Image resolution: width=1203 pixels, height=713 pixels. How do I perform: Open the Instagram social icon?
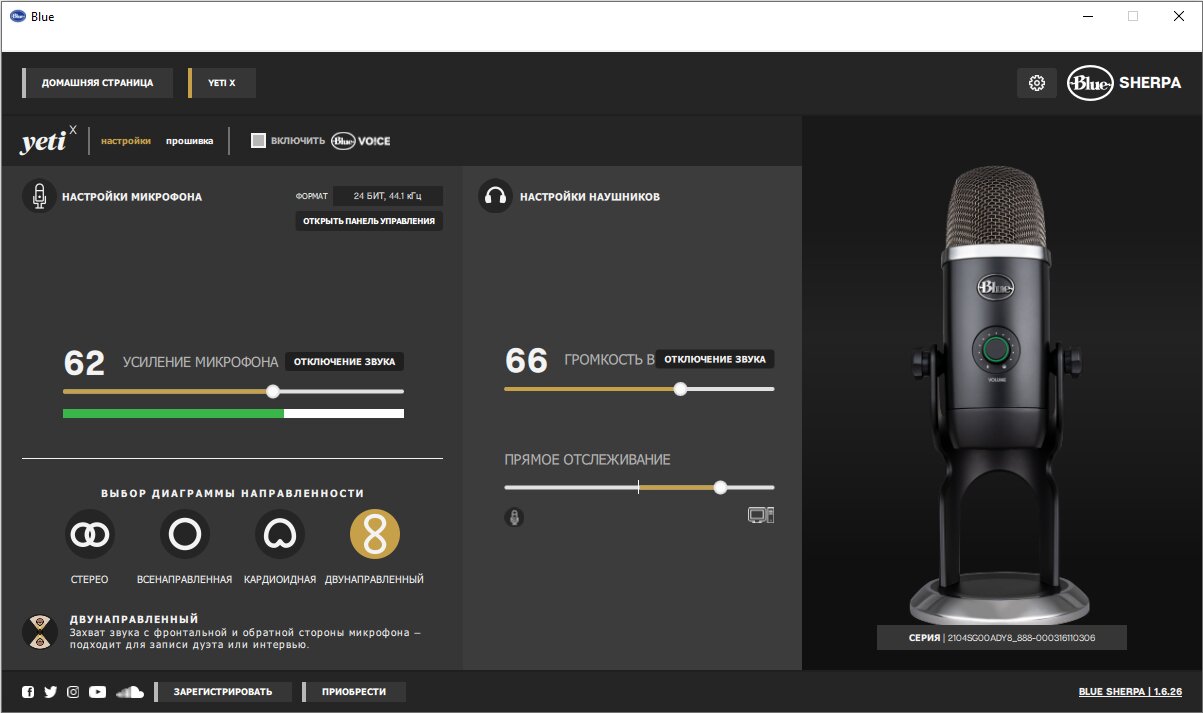click(73, 692)
